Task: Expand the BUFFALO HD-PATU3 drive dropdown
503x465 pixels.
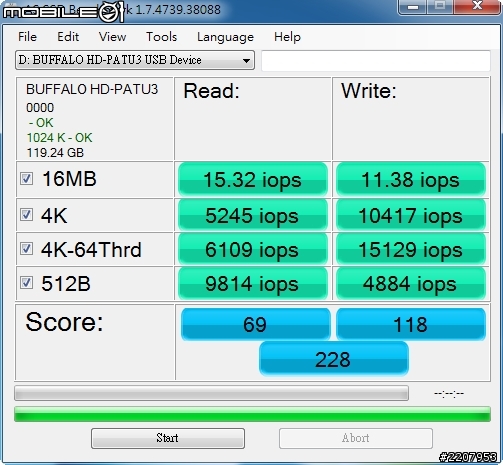Action: (x=135, y=60)
